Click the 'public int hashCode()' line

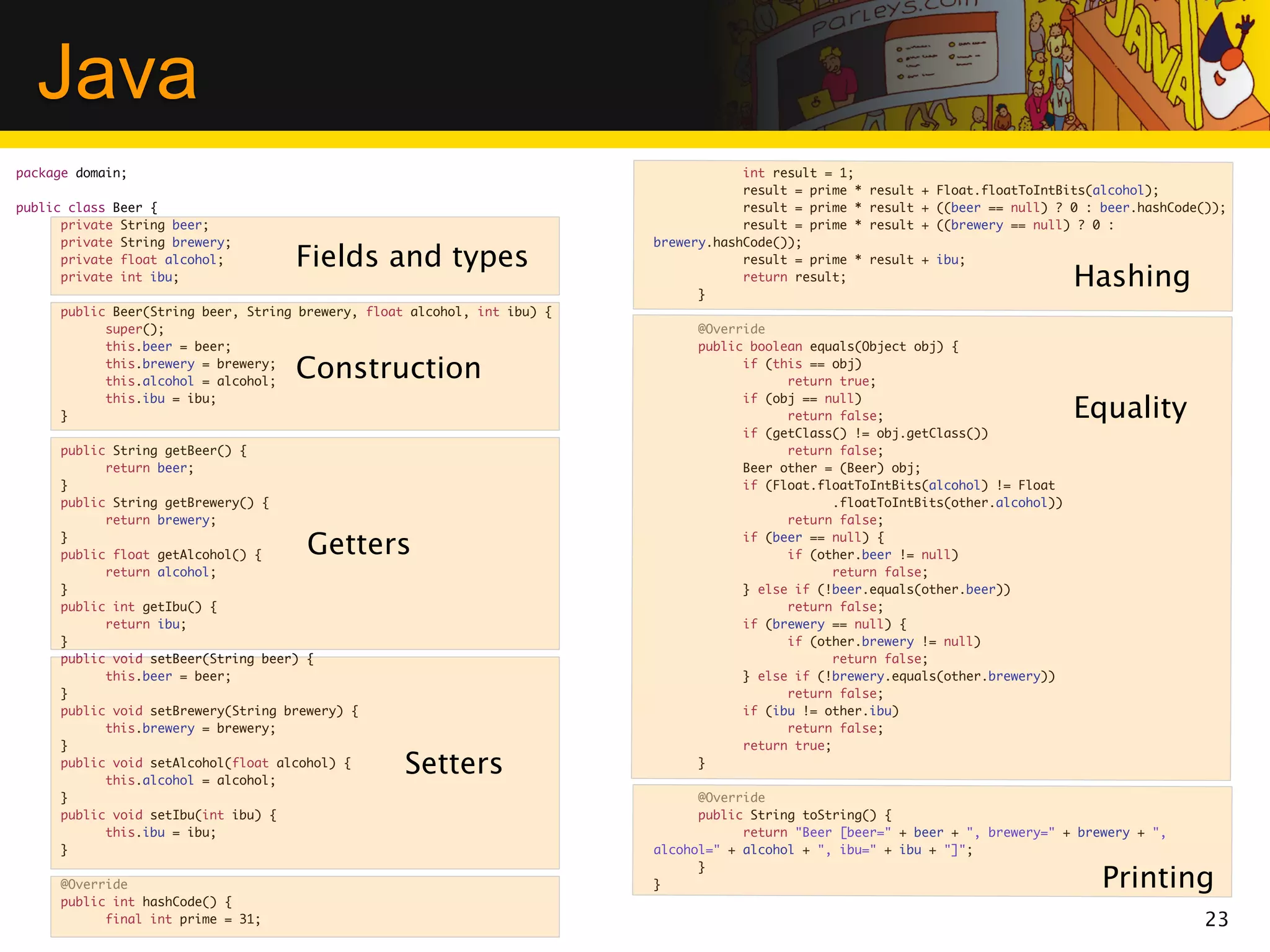[x=146, y=902]
